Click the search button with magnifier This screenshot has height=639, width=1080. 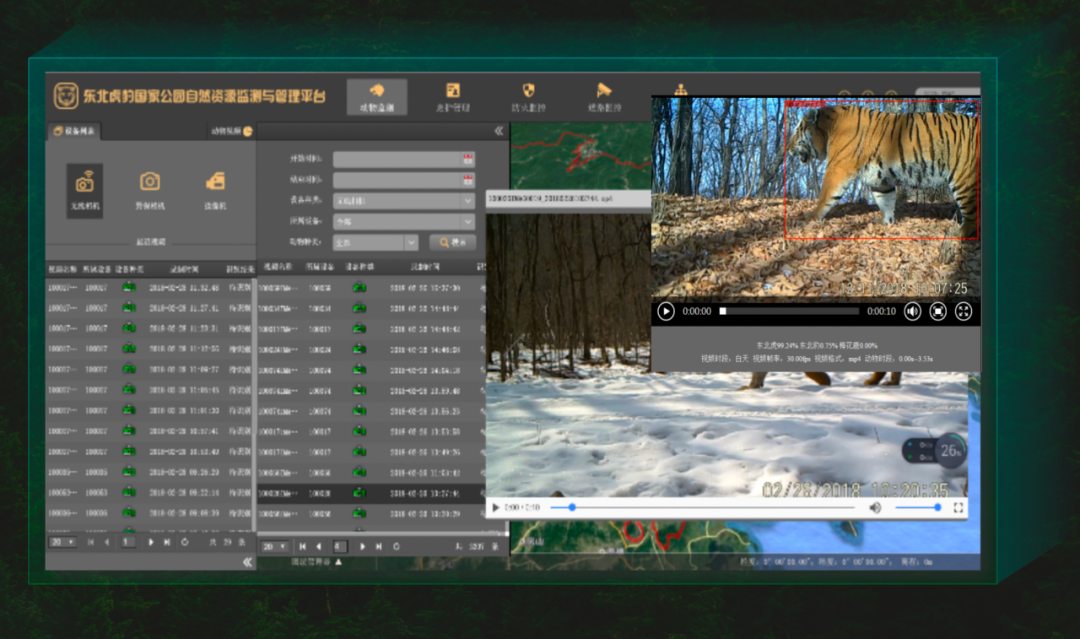click(453, 242)
